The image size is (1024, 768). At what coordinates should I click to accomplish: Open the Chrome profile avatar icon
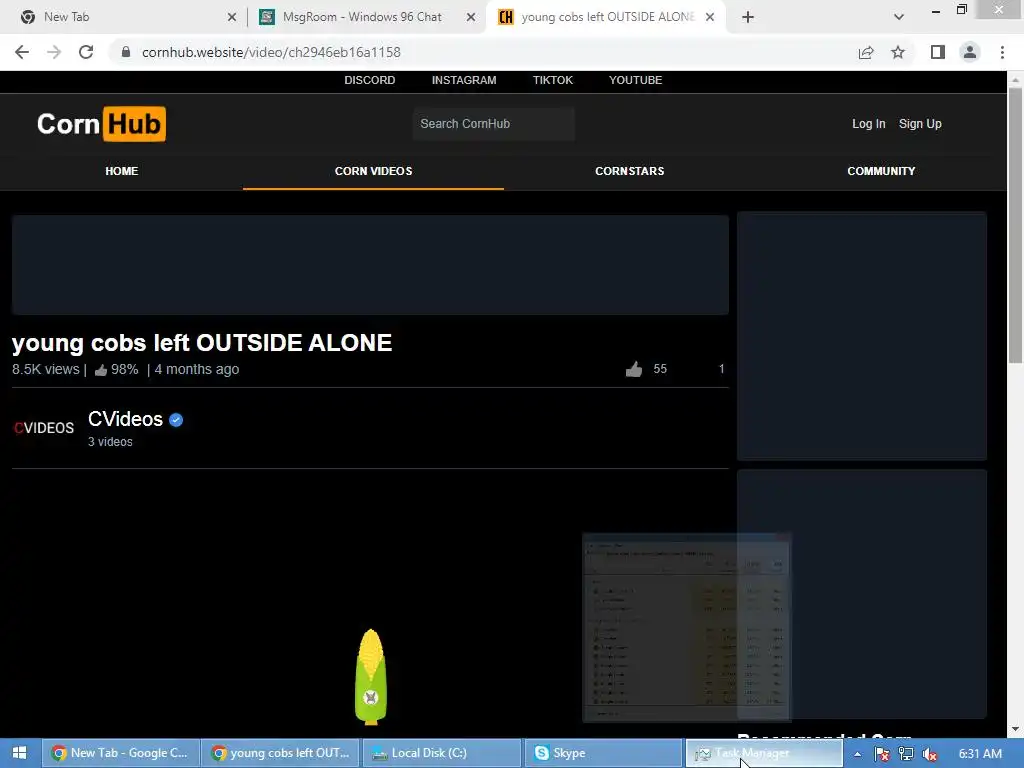point(970,52)
